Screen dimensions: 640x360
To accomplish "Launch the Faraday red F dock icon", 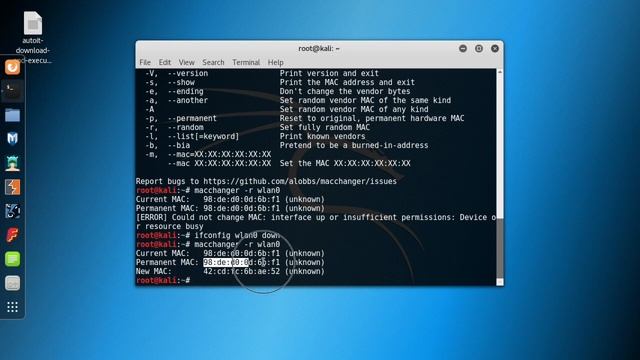I will (x=12, y=235).
